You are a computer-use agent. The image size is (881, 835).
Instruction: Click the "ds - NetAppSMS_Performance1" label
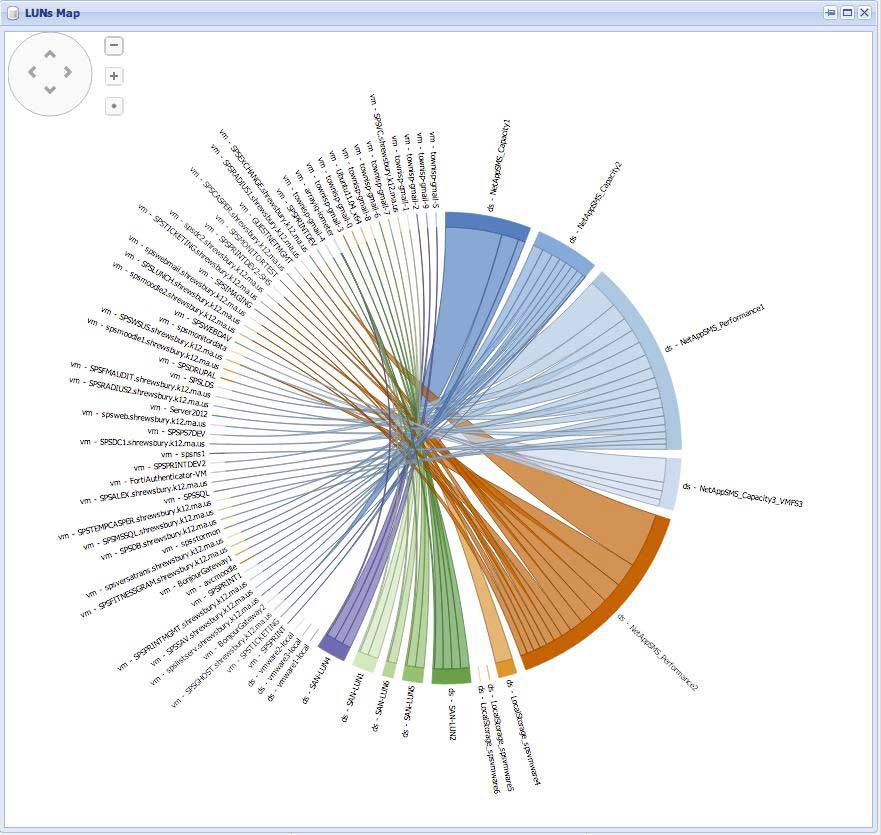pyautogui.click(x=715, y=328)
